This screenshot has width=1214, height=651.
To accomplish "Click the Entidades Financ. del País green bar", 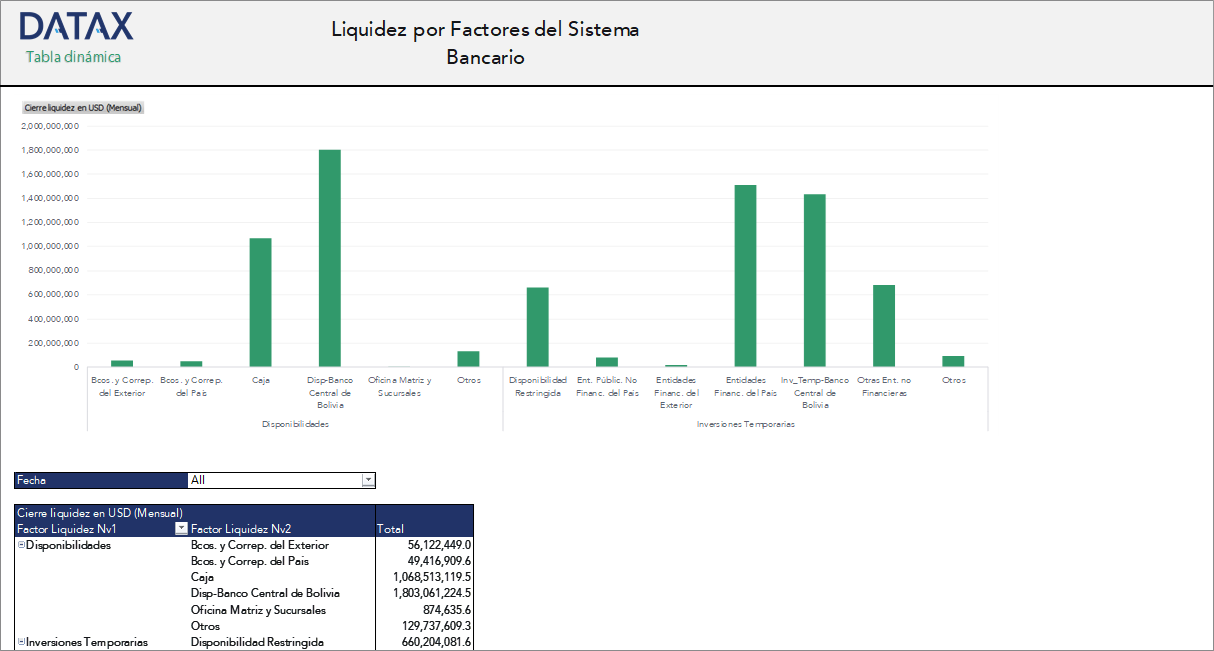I will (745, 275).
